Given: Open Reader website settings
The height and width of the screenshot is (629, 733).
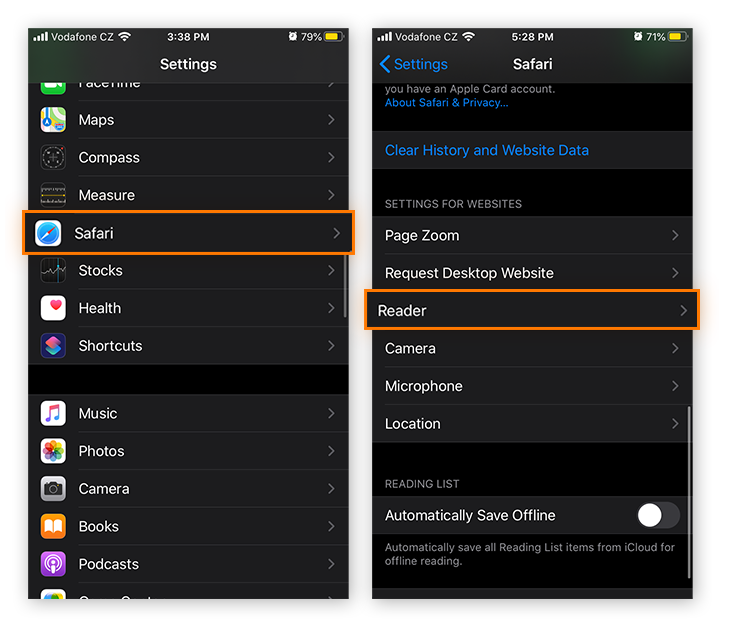Looking at the screenshot, I should [x=532, y=310].
